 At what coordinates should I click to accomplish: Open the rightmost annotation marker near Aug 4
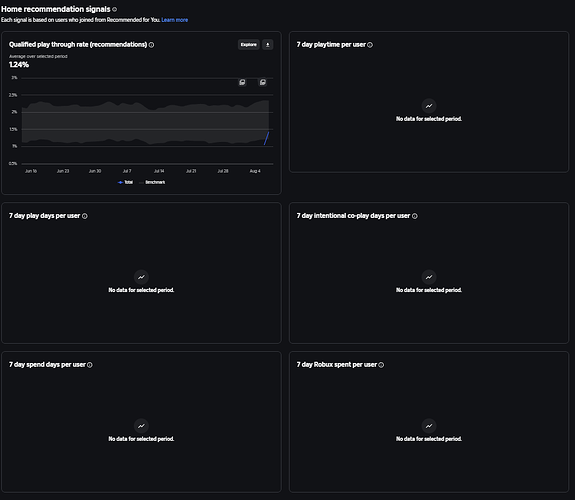point(263,82)
